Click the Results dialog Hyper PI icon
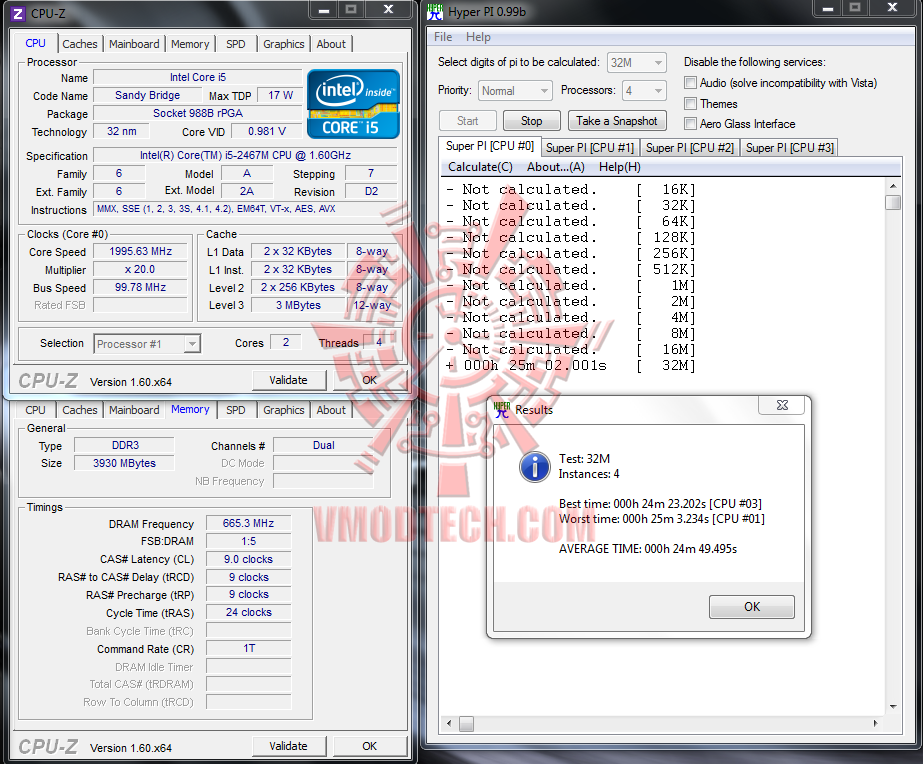The width and height of the screenshot is (923, 764). (x=502, y=410)
